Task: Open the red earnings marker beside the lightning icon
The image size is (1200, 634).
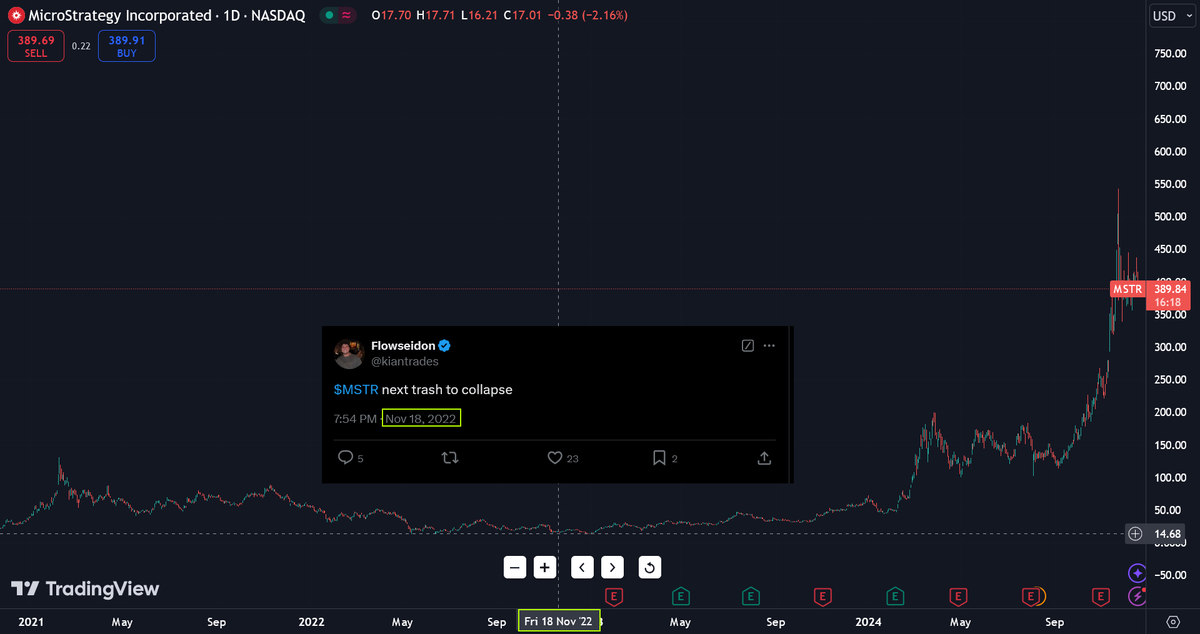Action: coord(1102,596)
